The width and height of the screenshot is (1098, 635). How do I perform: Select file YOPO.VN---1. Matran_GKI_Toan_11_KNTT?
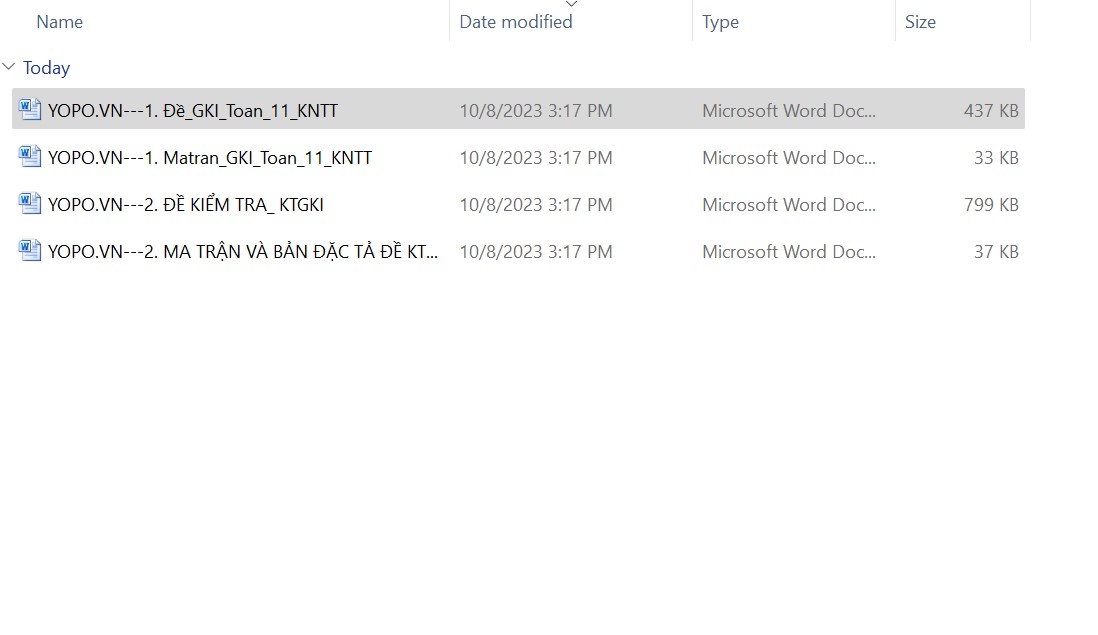(x=210, y=158)
